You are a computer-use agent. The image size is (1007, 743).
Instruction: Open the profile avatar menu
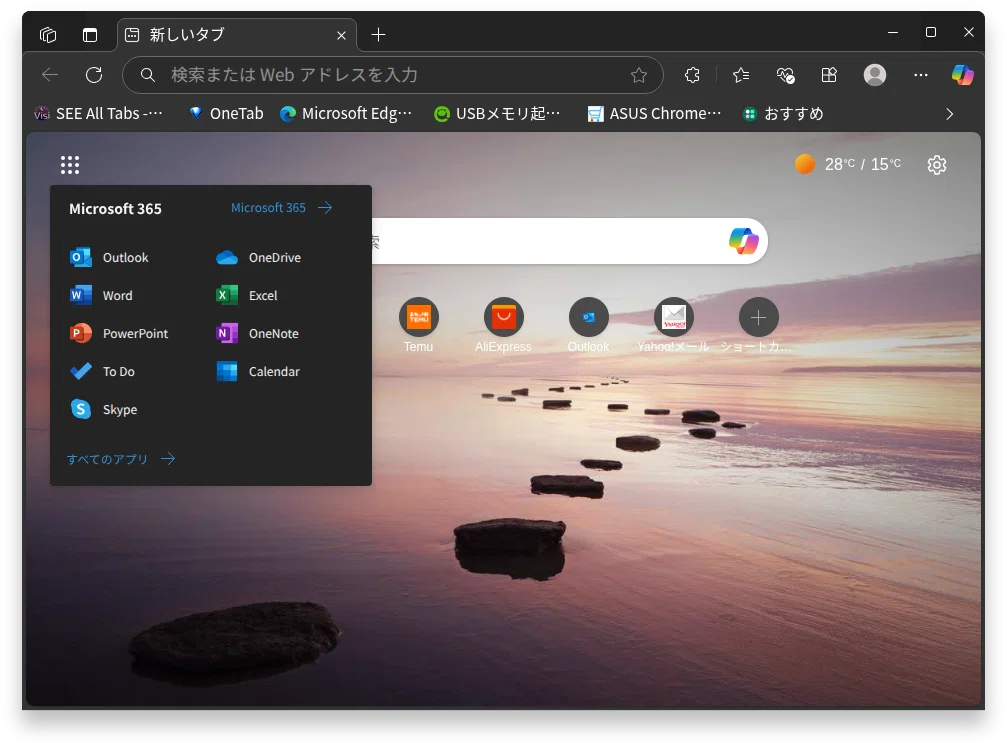875,75
